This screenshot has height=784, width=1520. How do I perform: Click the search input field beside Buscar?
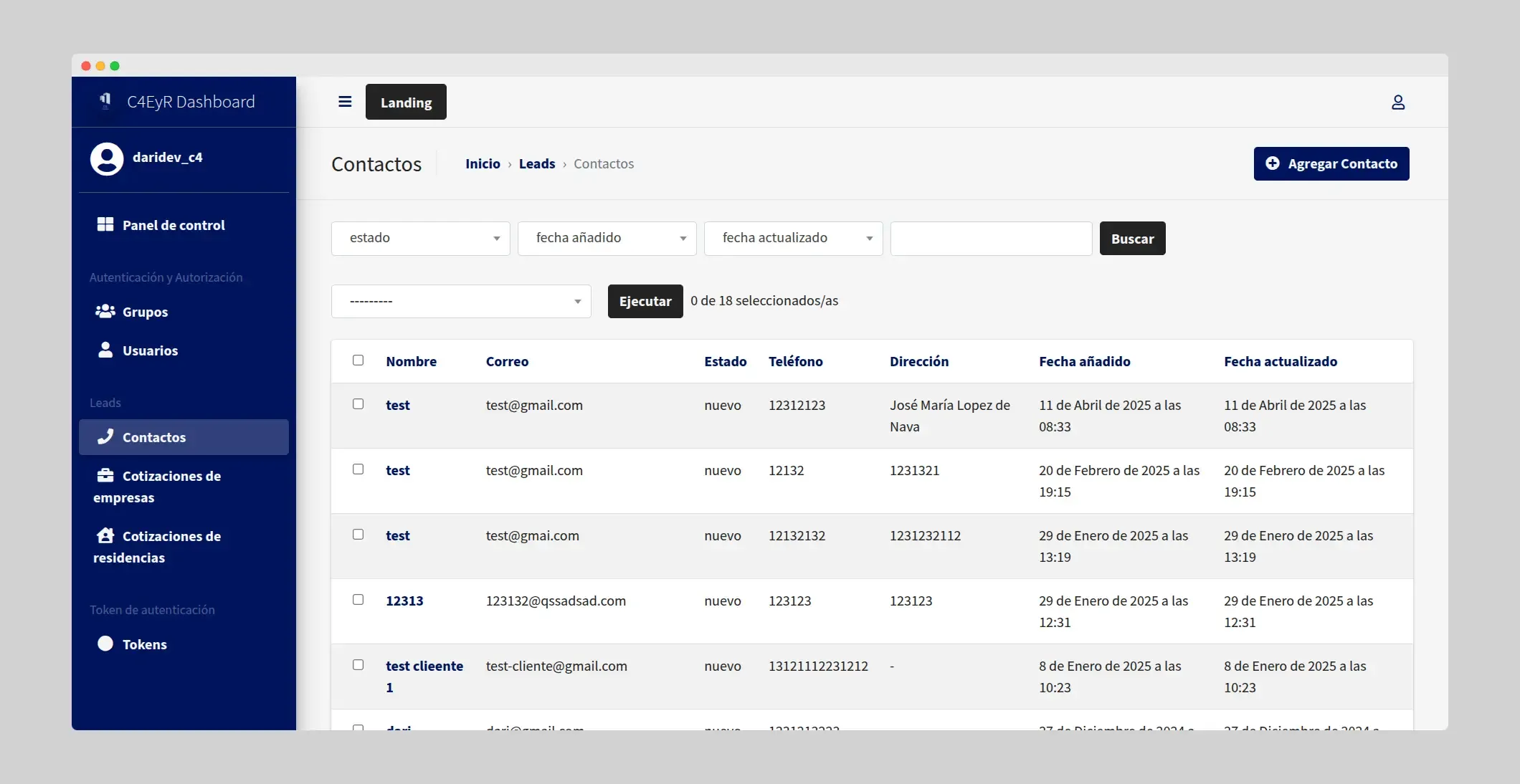pos(990,238)
